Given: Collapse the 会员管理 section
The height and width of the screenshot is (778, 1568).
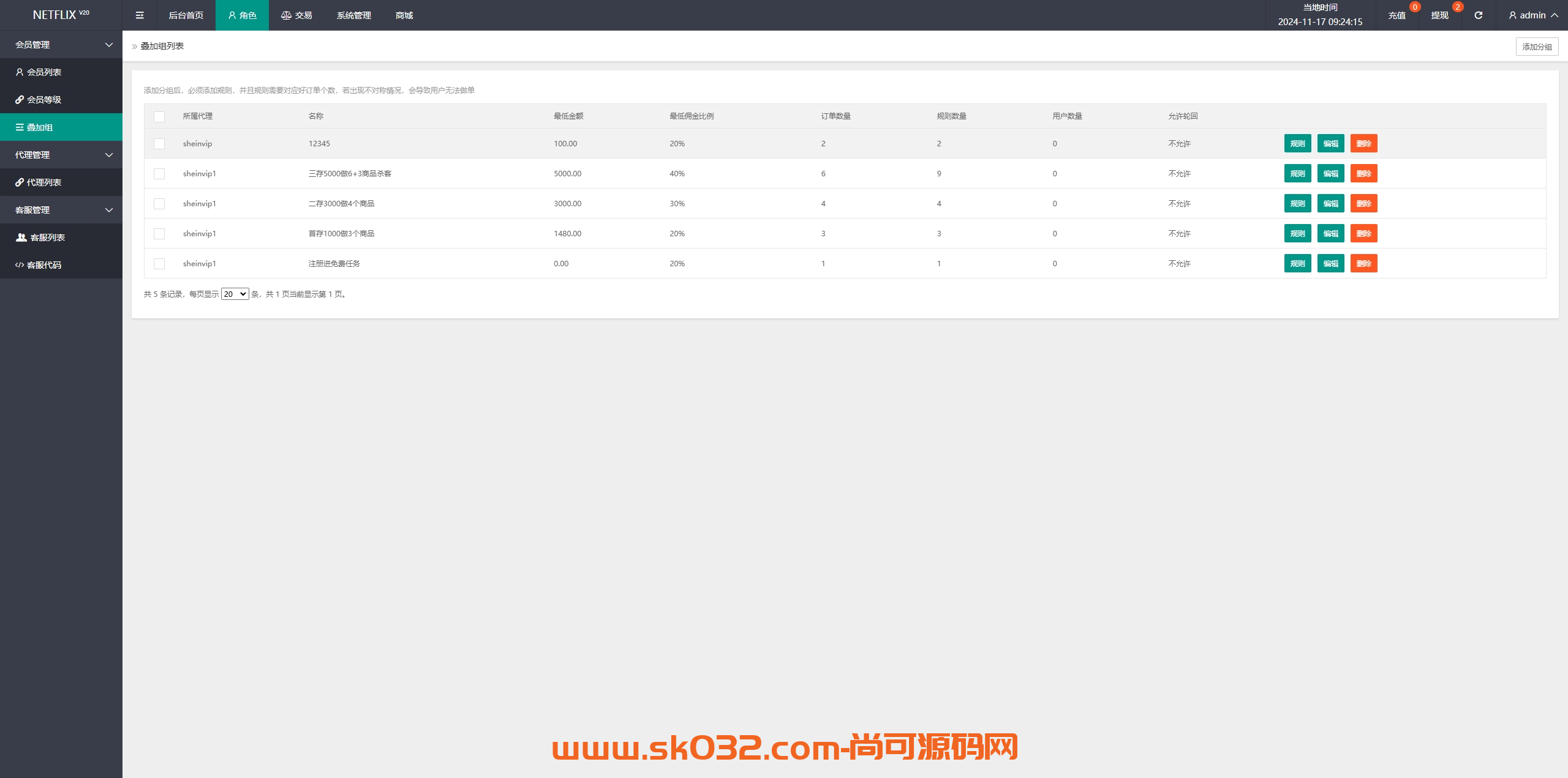Looking at the screenshot, I should 61,45.
